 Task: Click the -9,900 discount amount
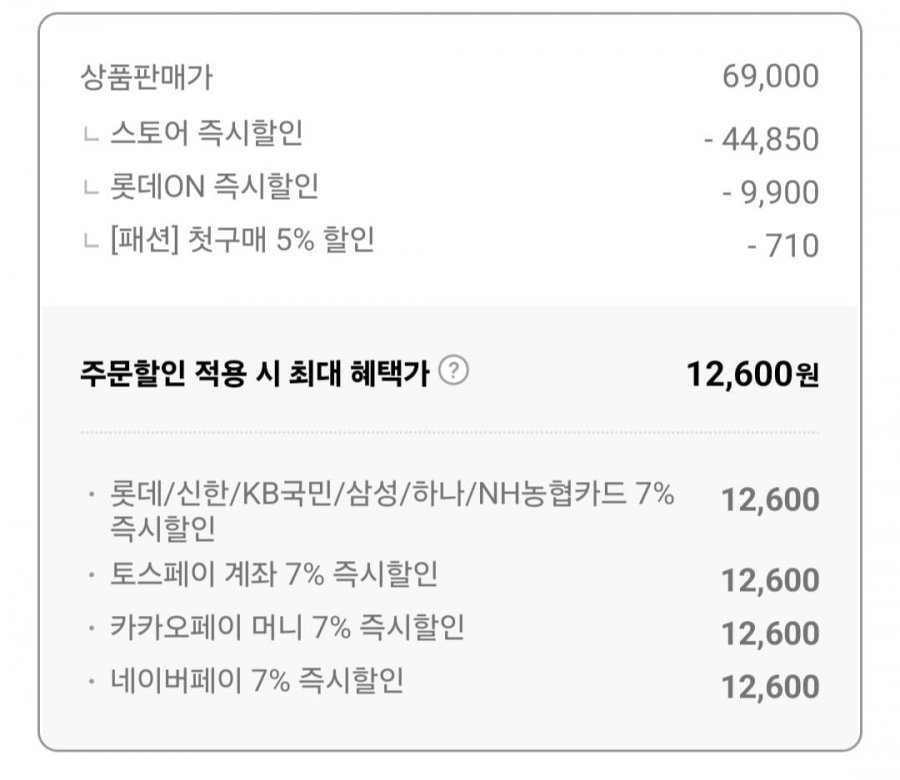(x=770, y=193)
